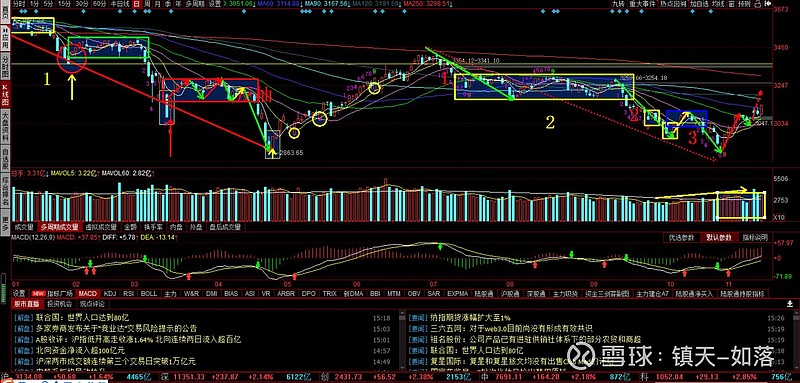Image resolution: width=800 pixels, height=383 pixels.
Task: Open the 预测 forecast tool
Action: tap(744, 4)
